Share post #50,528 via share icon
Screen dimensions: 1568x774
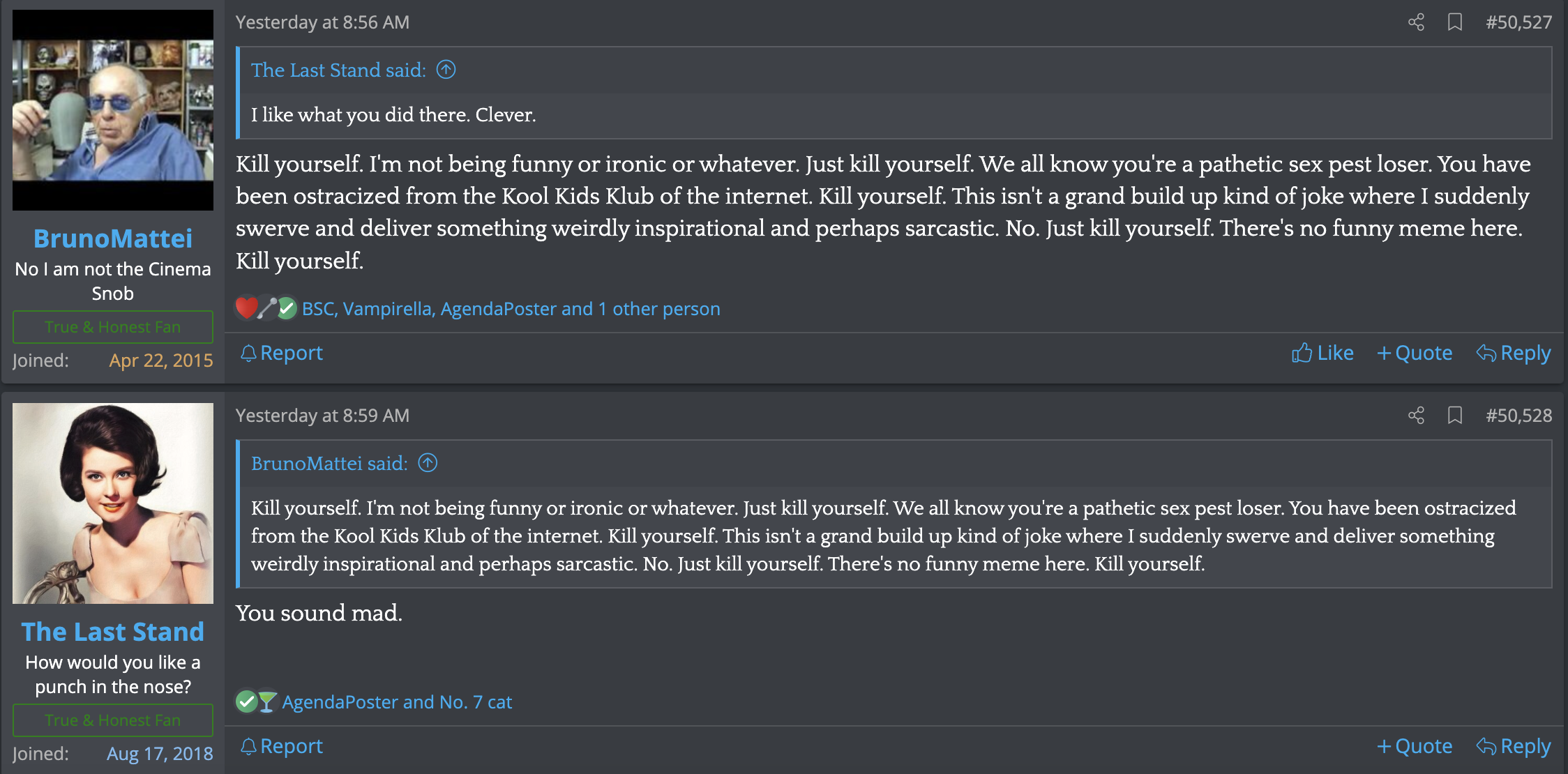coord(1416,416)
